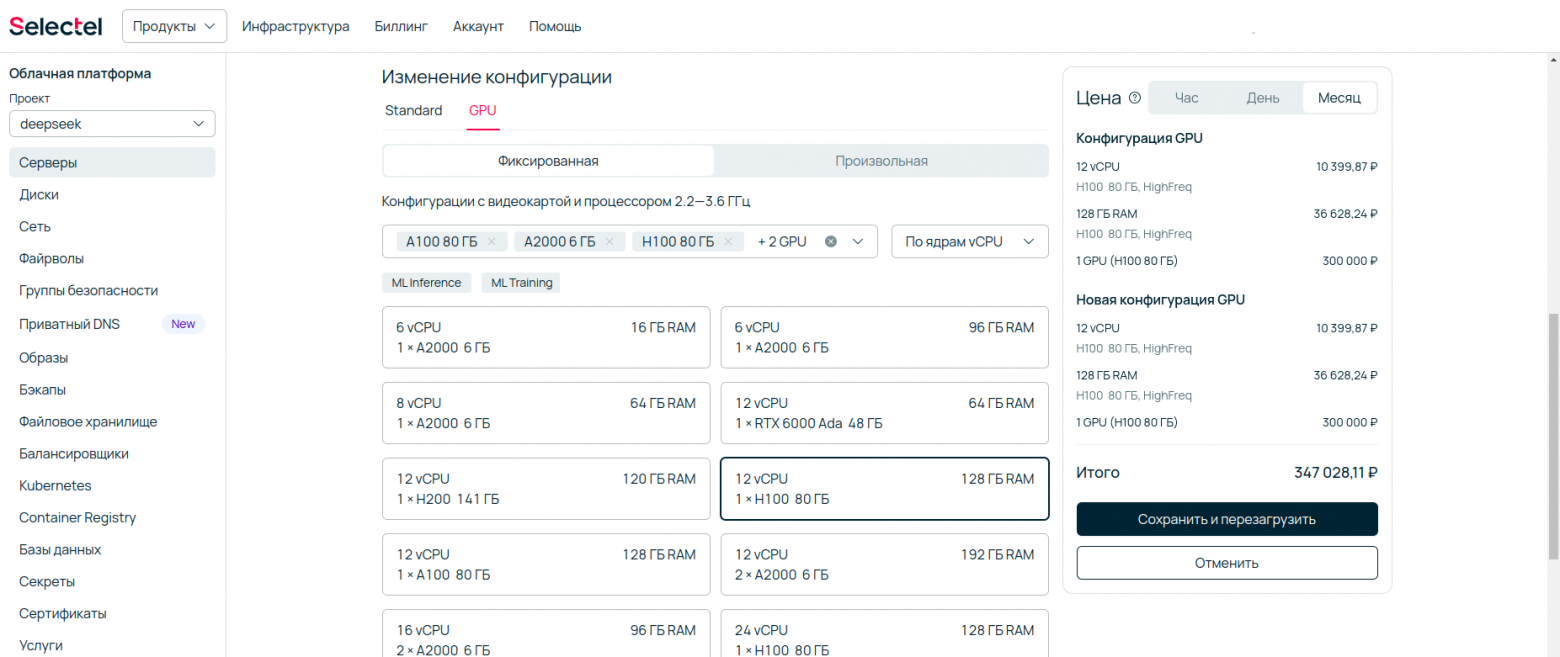Remove the H100 80 ГБ filter chip
The width and height of the screenshot is (1560, 657).
(729, 241)
